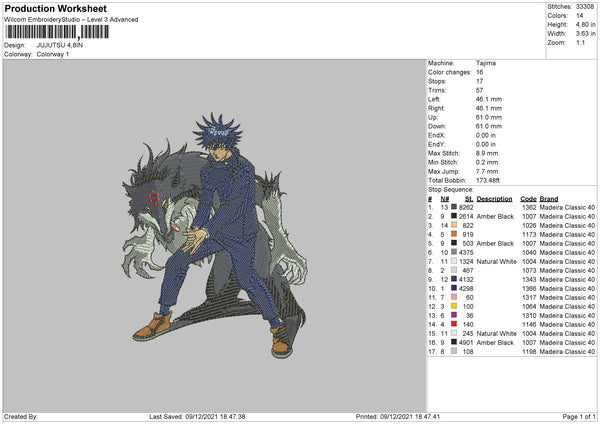600x424 pixels.
Task: Click stitch count 4901 in stop 16
Action: point(466,342)
